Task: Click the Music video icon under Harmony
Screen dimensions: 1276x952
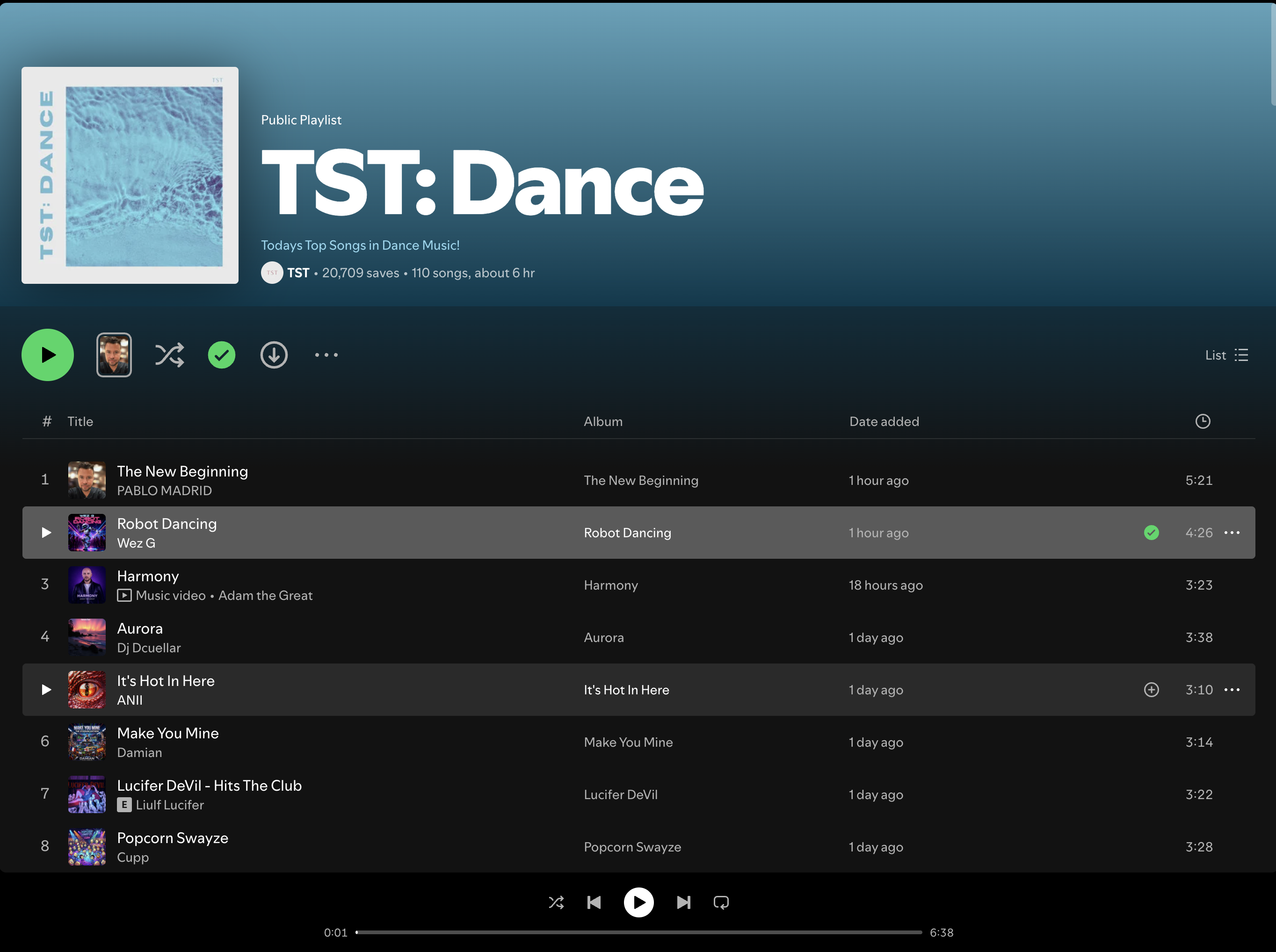Action: (x=124, y=595)
